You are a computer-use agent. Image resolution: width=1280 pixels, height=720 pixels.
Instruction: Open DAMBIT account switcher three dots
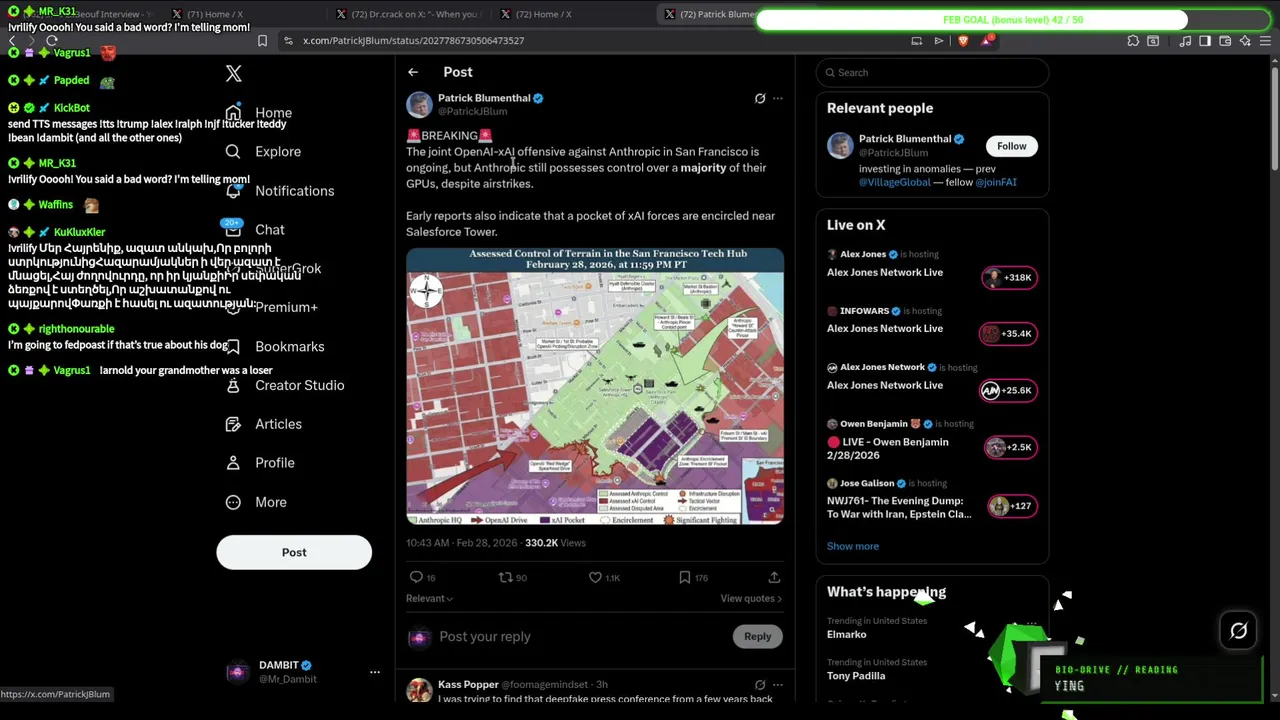pos(375,672)
